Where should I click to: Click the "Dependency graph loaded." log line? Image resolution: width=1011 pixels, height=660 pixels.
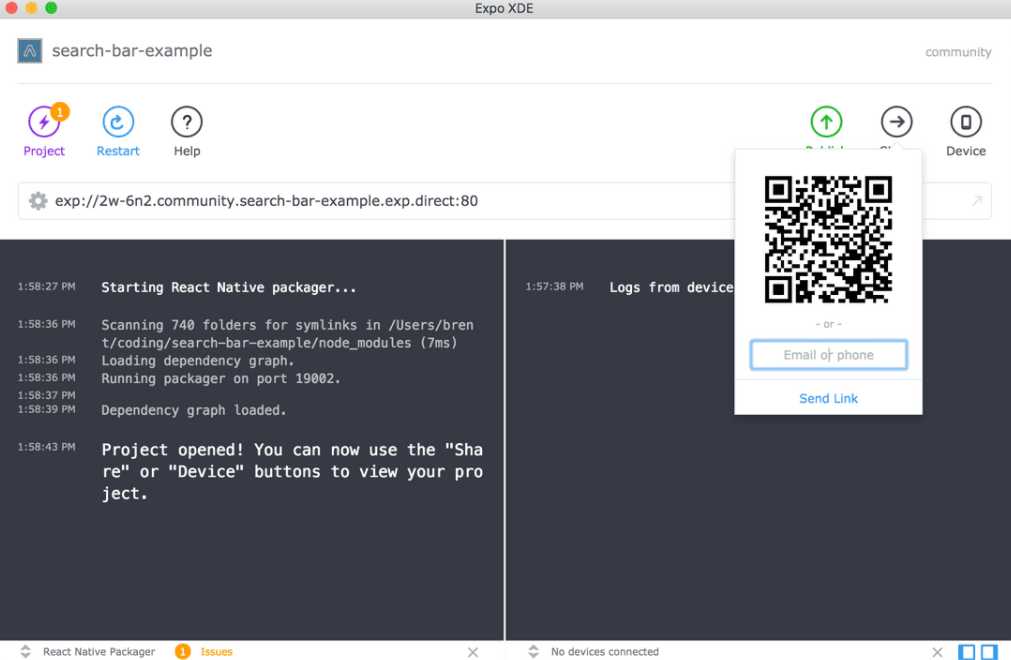pos(193,410)
